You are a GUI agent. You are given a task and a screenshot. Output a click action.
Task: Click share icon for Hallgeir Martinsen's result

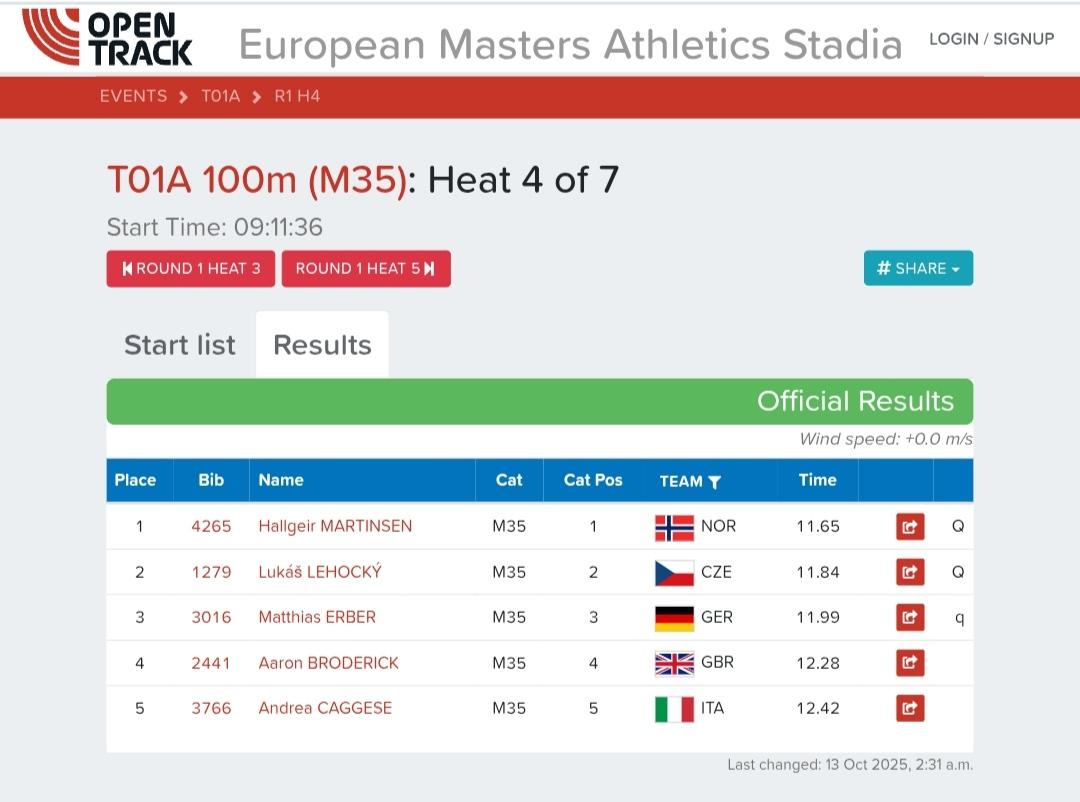(909, 526)
